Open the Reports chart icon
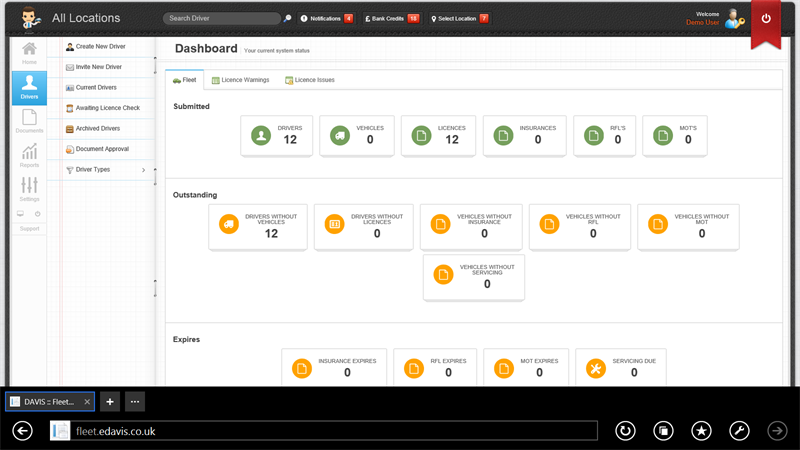 pos(29,155)
